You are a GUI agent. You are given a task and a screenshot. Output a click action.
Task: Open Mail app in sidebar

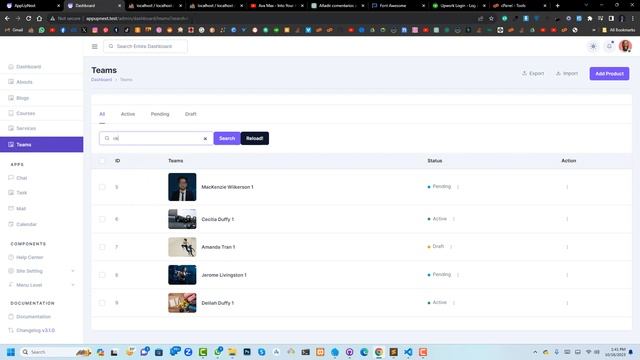[x=21, y=209]
